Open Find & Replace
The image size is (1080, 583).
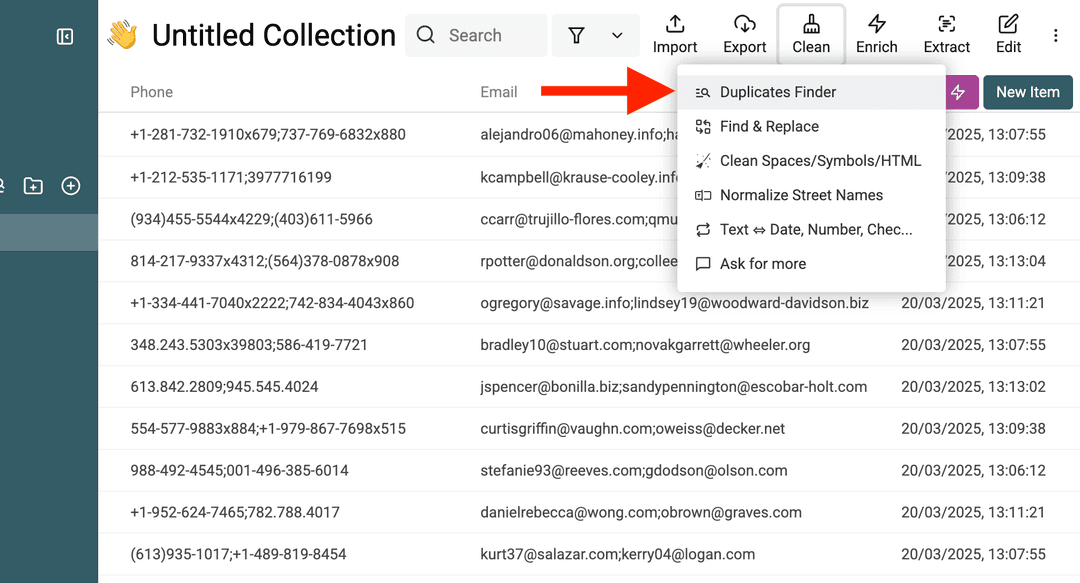(768, 126)
